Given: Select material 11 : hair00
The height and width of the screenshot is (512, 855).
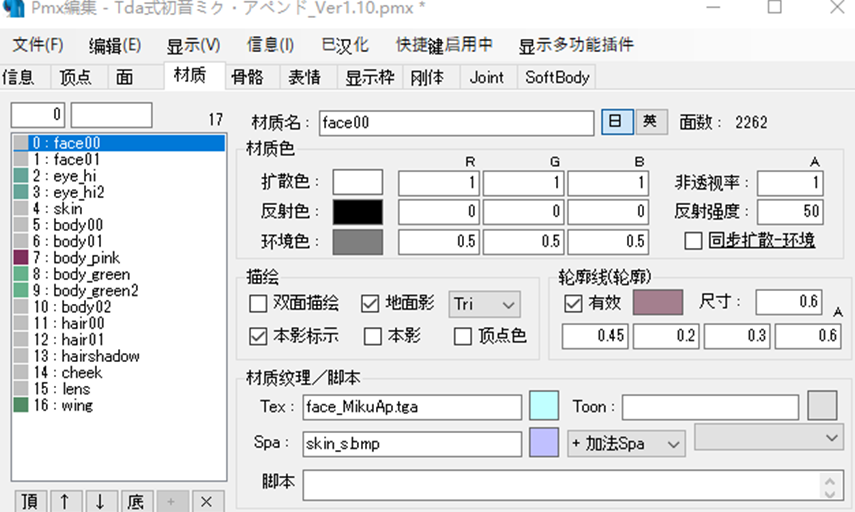Looking at the screenshot, I should pos(119,323).
